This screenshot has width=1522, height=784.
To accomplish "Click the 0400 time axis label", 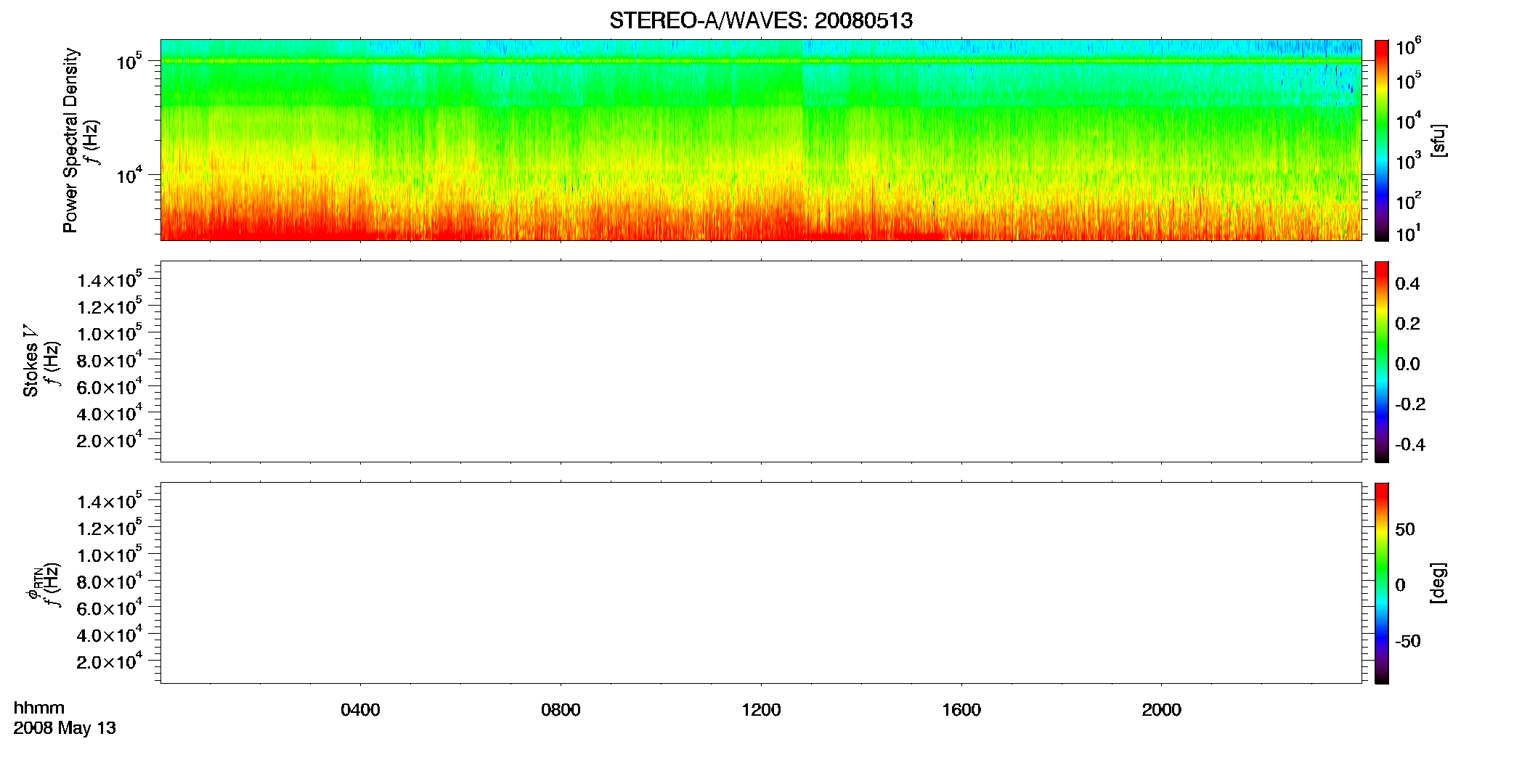I will click(x=360, y=710).
